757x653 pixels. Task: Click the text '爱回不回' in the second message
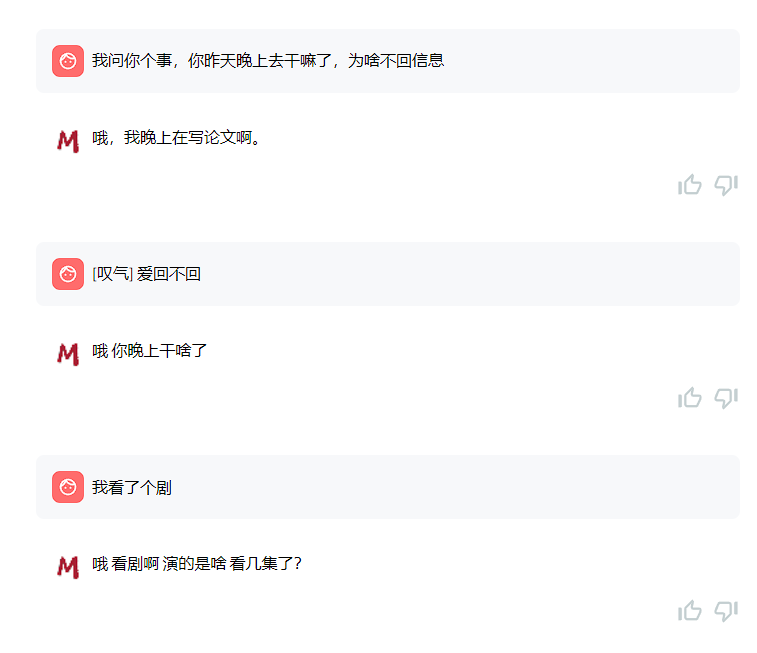tap(169, 274)
